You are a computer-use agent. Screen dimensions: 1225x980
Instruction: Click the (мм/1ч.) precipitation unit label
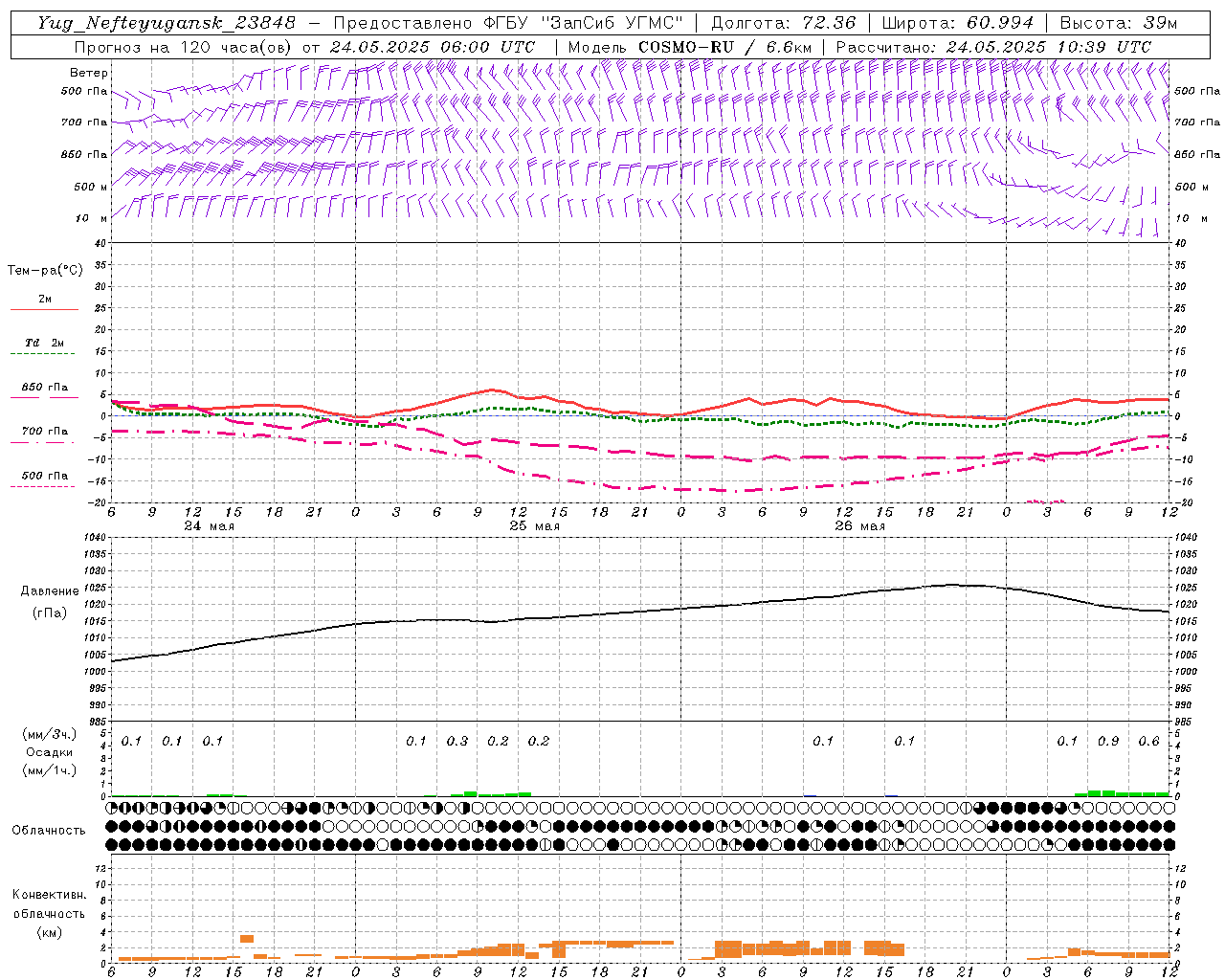point(50,770)
